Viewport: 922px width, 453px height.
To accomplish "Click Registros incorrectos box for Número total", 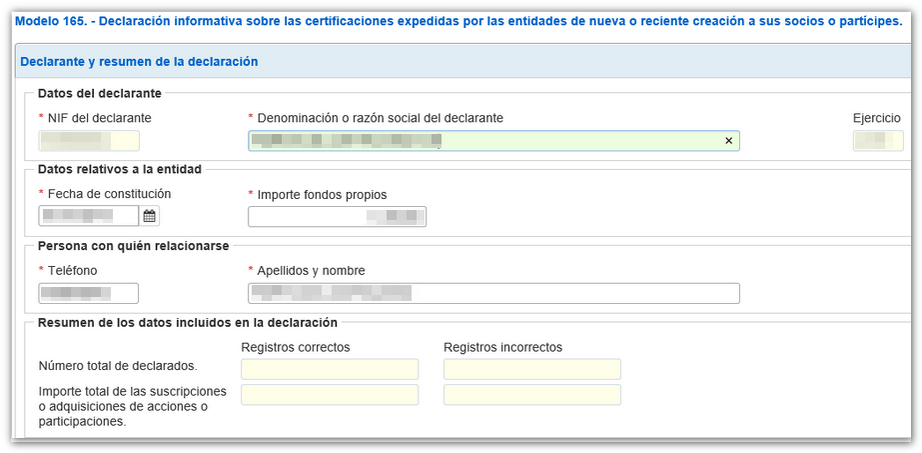I will (532, 369).
